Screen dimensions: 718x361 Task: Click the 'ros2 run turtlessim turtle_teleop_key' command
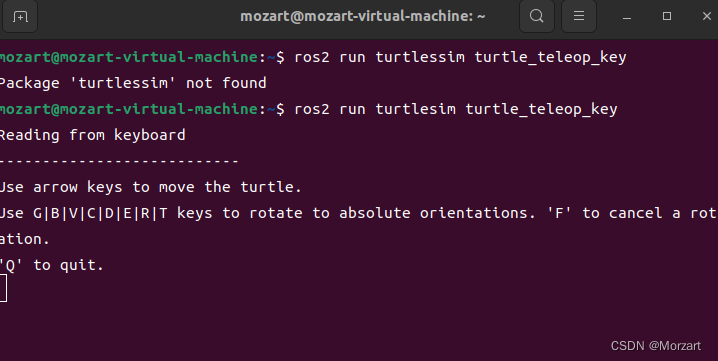(x=460, y=57)
